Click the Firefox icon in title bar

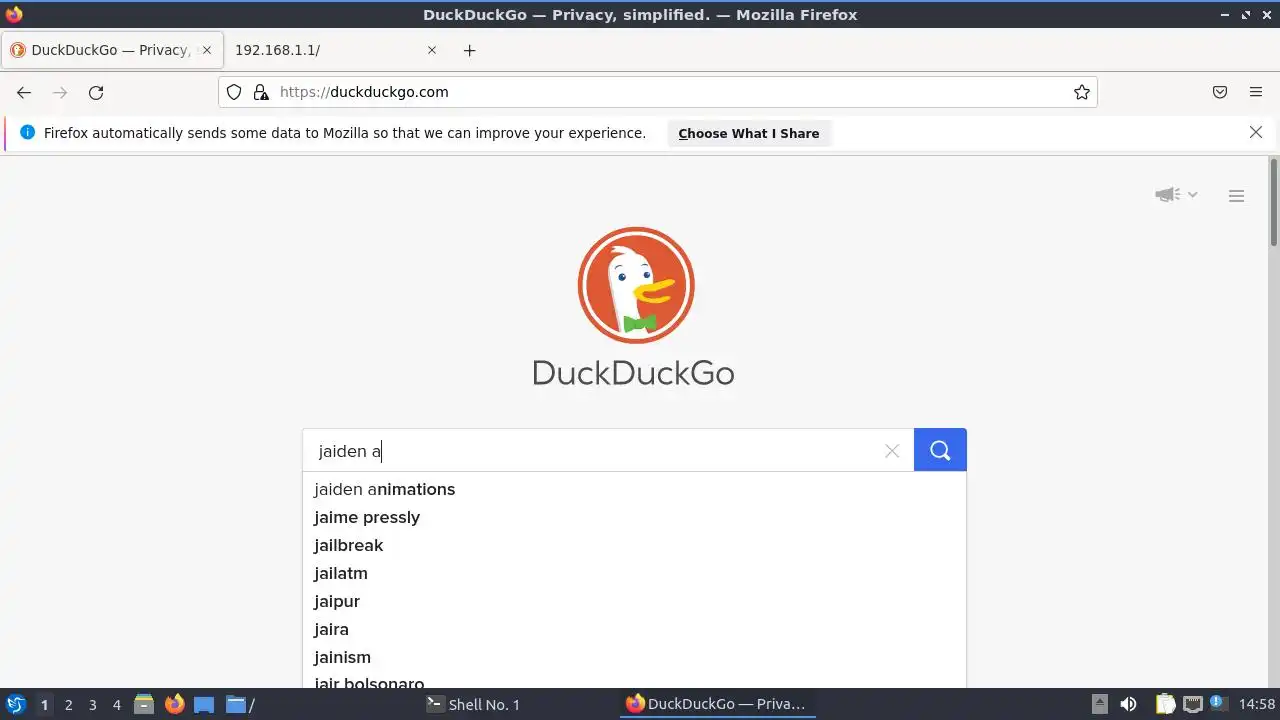14,14
